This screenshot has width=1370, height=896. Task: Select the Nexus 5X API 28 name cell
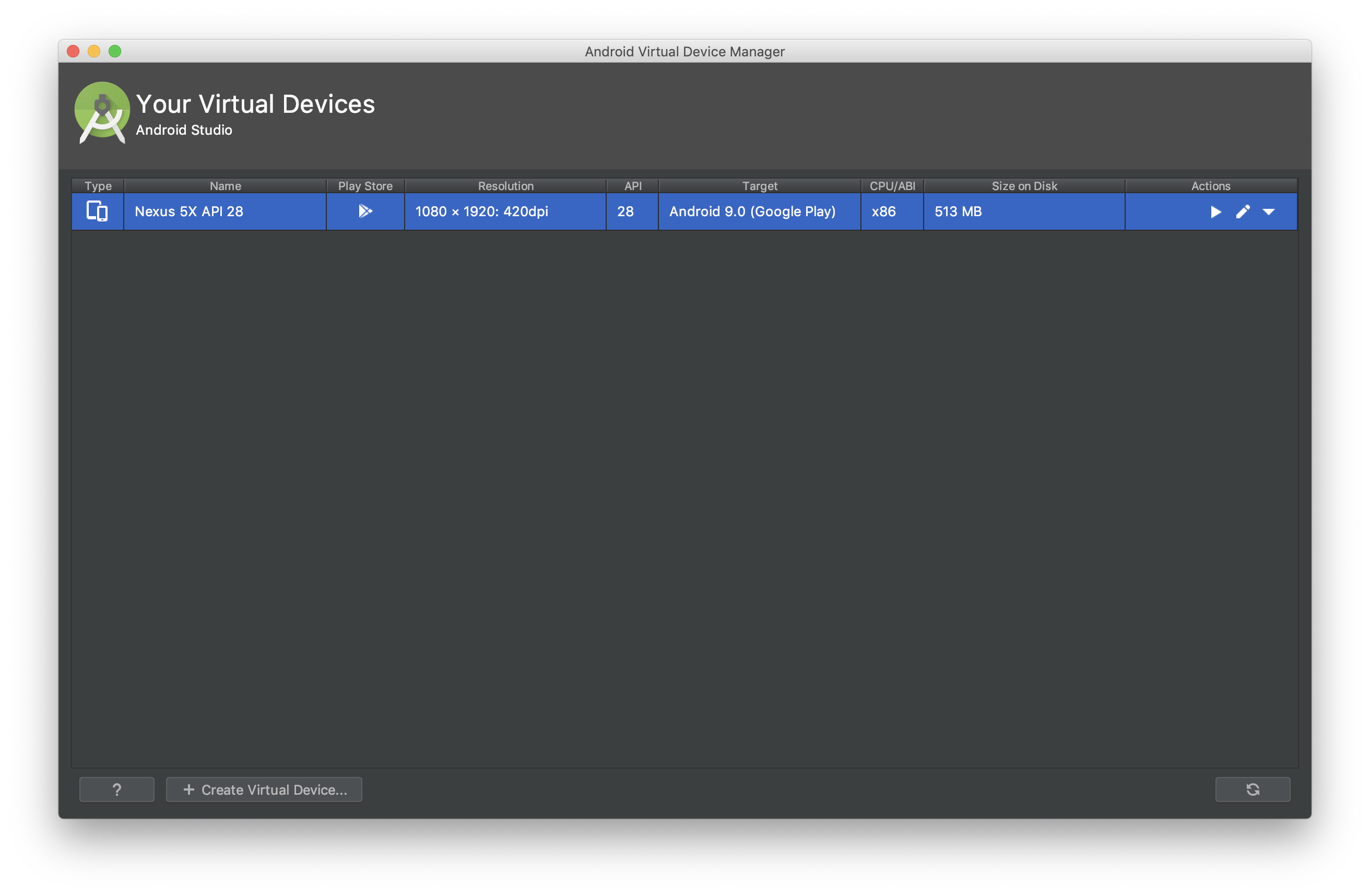tap(225, 212)
